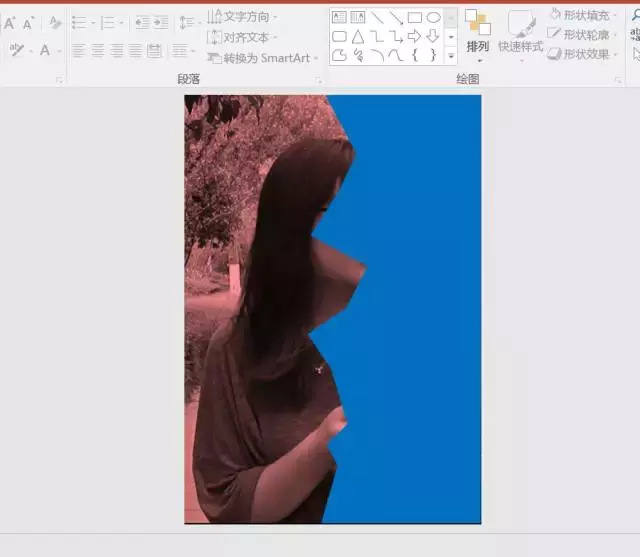The width and height of the screenshot is (640, 557).
Task: Click the slide with the blue cutout
Action: [x=333, y=309]
